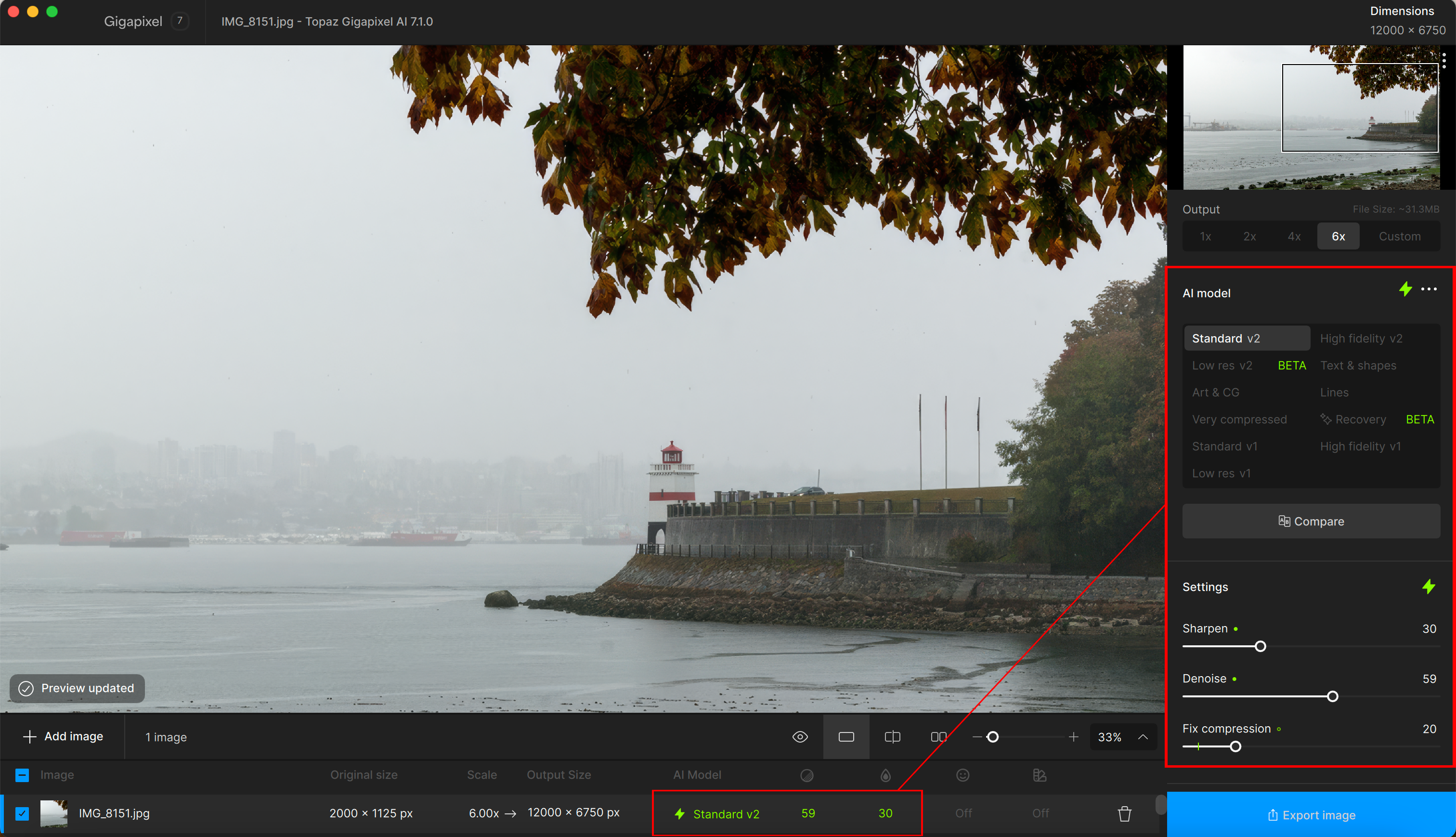Viewport: 1456px width, 837px height.
Task: Open the 33% zoom level dropdown
Action: click(1123, 737)
